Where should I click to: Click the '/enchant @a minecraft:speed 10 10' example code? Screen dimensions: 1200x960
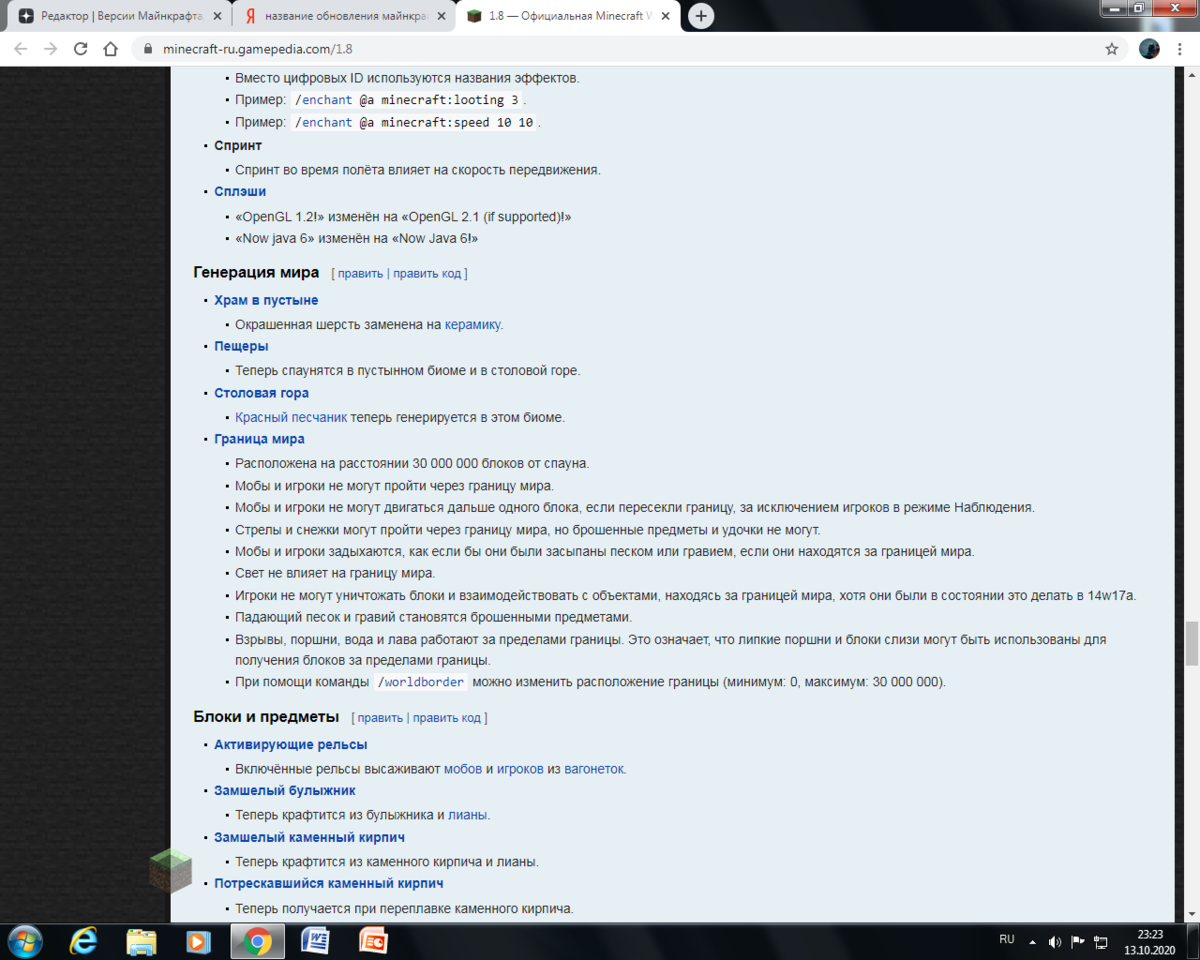click(x=415, y=122)
